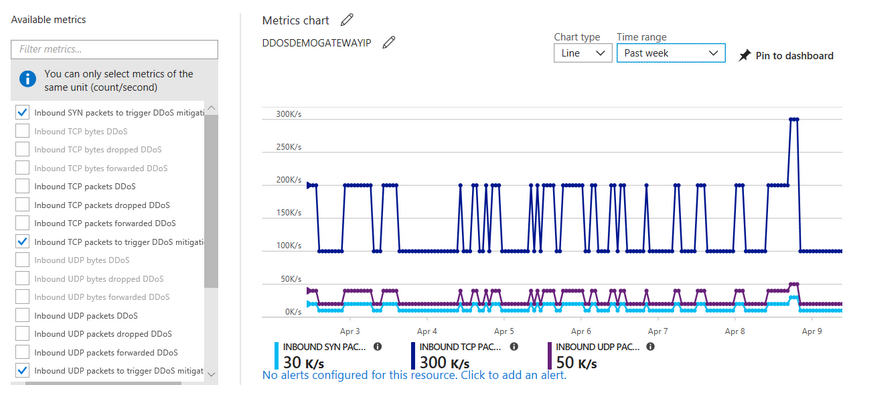This screenshot has height=397, width=877.
Task: Click the 'No alerts configured' add alert link
Action: coord(414,375)
